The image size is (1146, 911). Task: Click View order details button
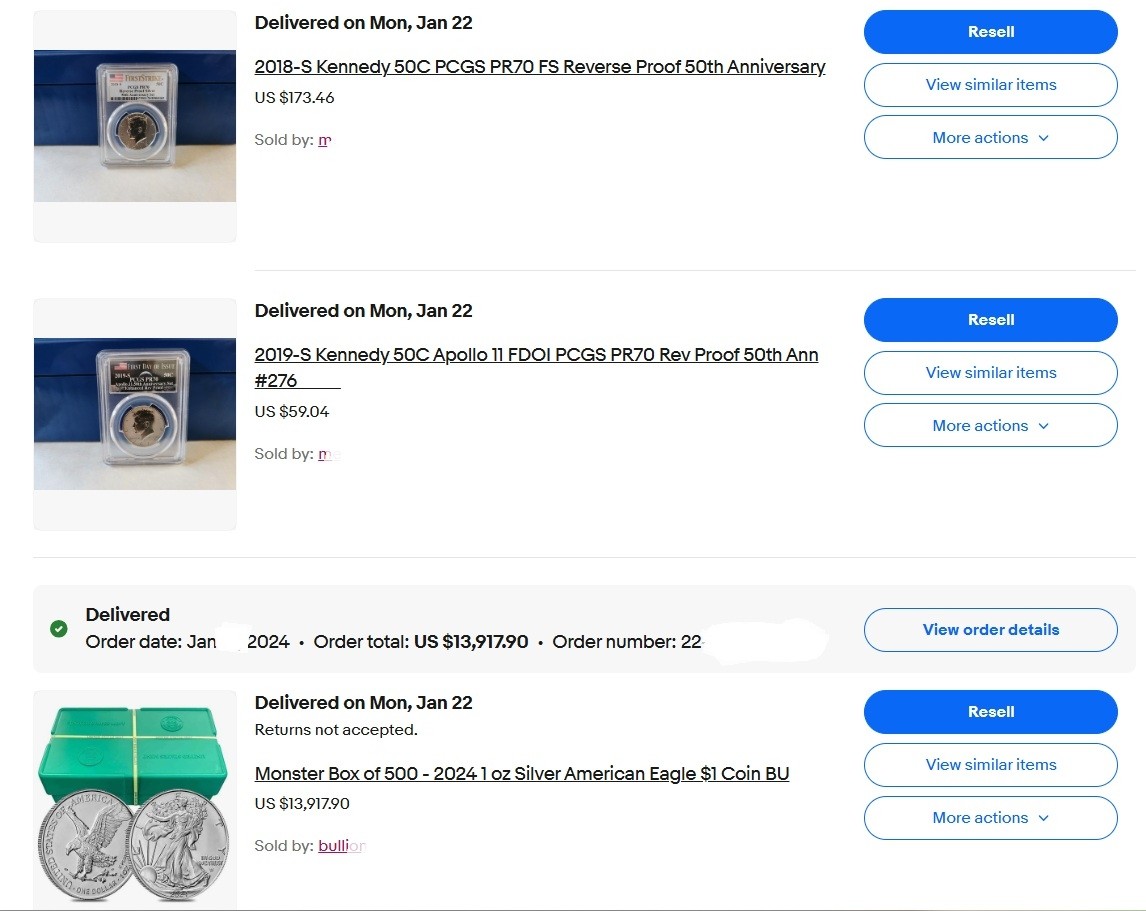[990, 630]
